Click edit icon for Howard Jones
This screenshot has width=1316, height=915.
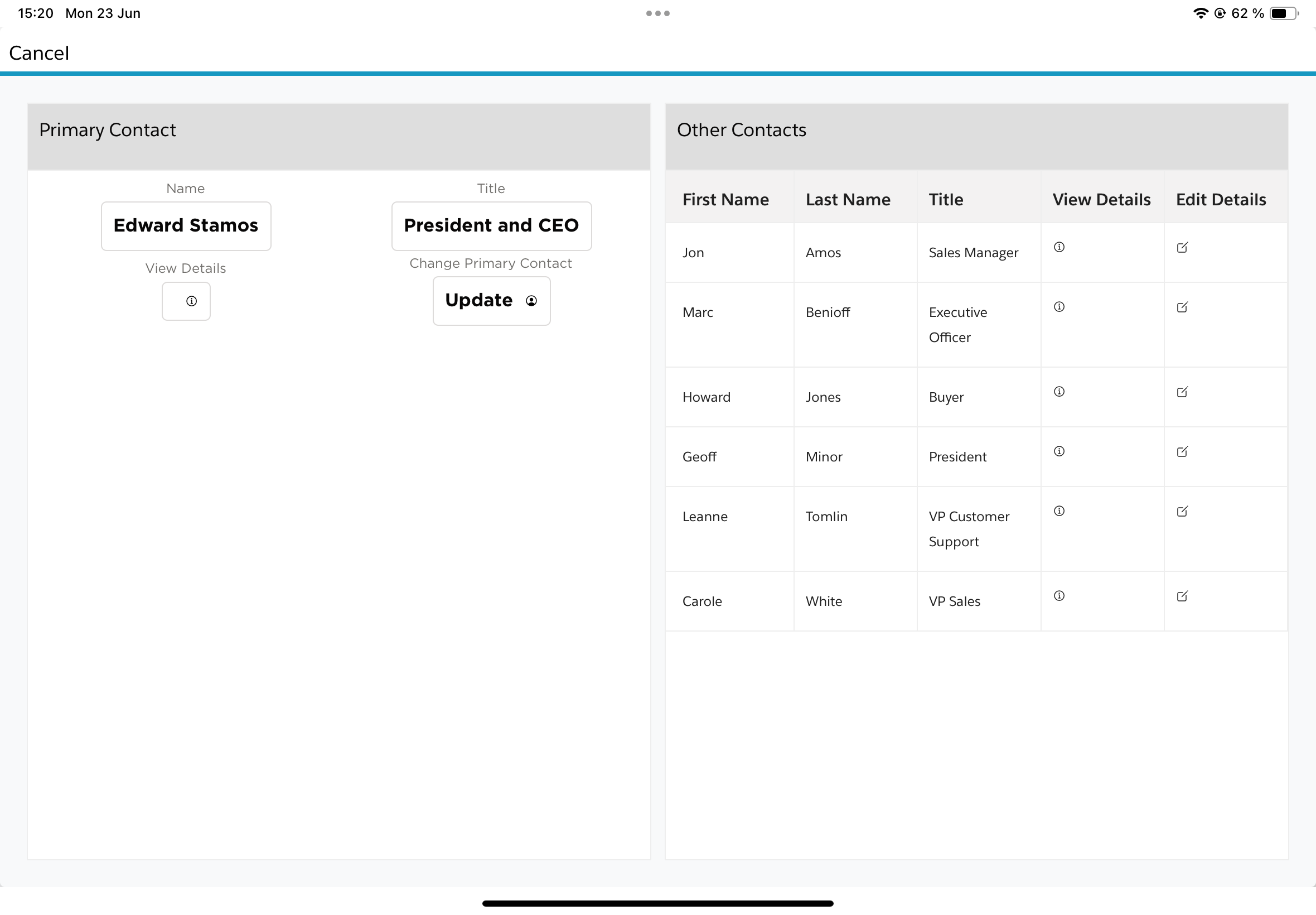tap(1182, 392)
